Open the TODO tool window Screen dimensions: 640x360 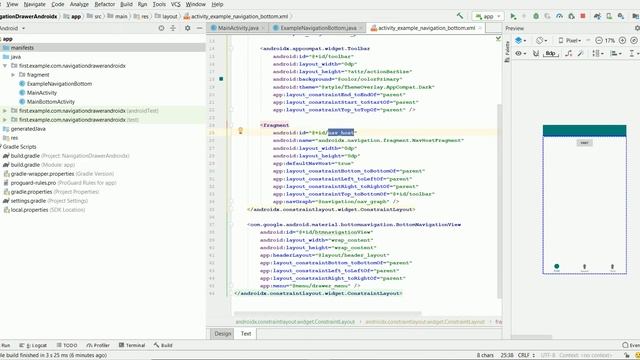pyautogui.click(x=67, y=345)
